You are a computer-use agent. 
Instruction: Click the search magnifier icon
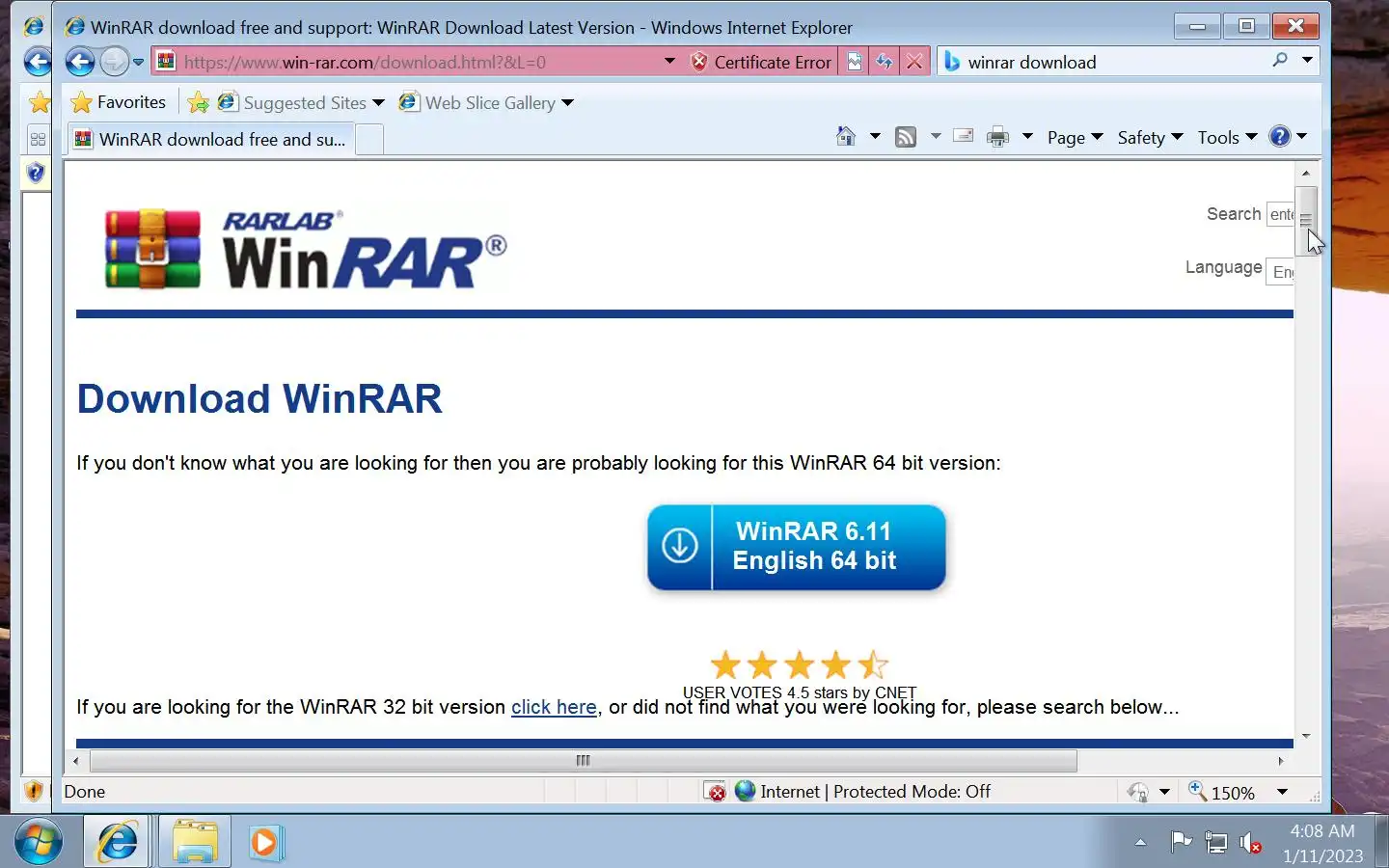[1280, 60]
